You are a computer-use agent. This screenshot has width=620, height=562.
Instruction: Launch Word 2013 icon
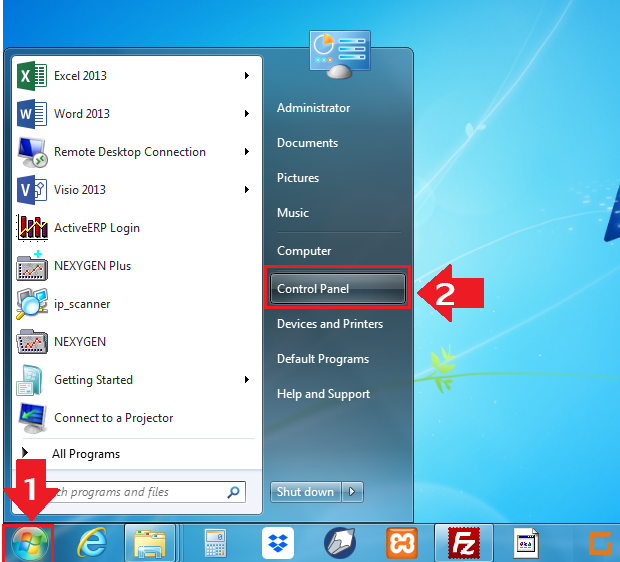point(32,114)
